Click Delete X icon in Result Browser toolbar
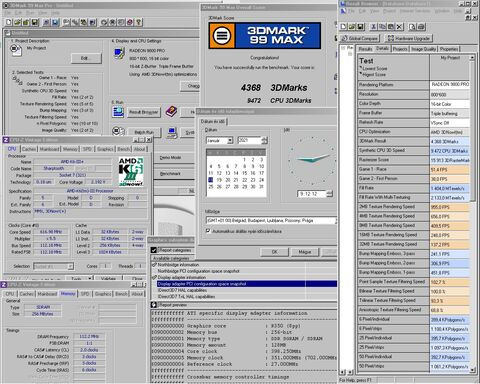The image size is (480, 384). (399, 27)
